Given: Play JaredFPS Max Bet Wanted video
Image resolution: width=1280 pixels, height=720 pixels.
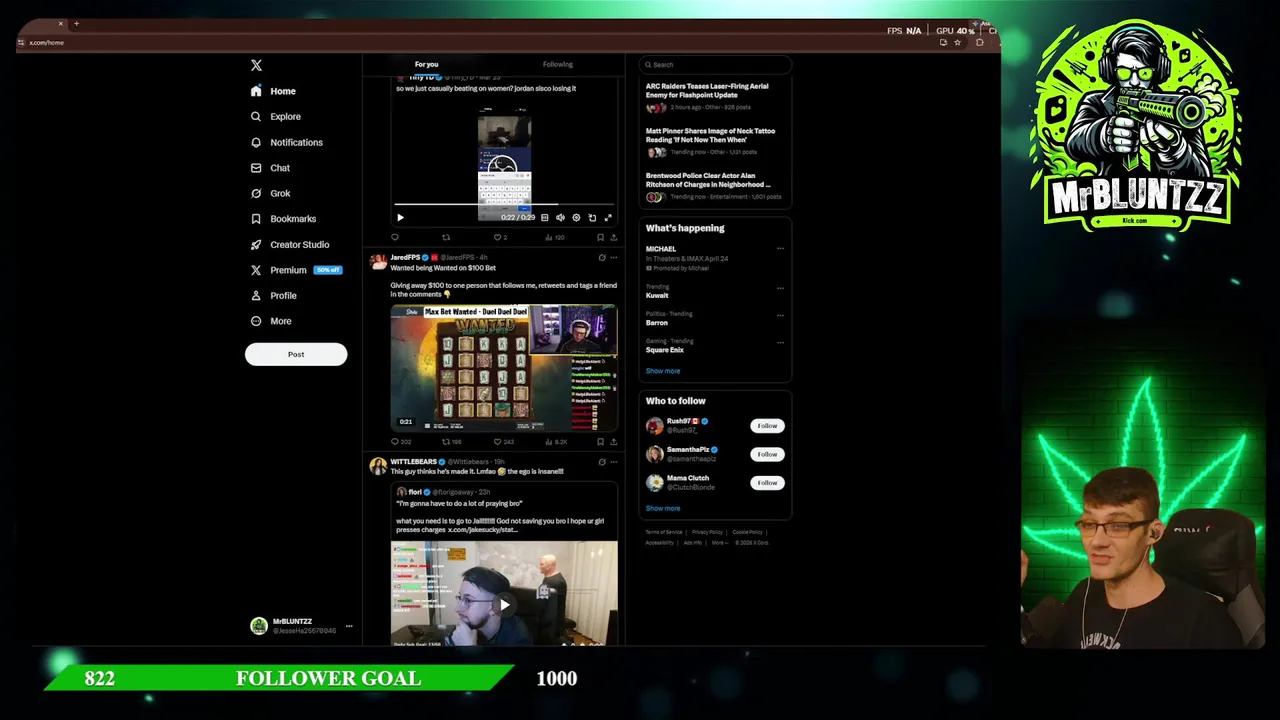Looking at the screenshot, I should tap(504, 367).
